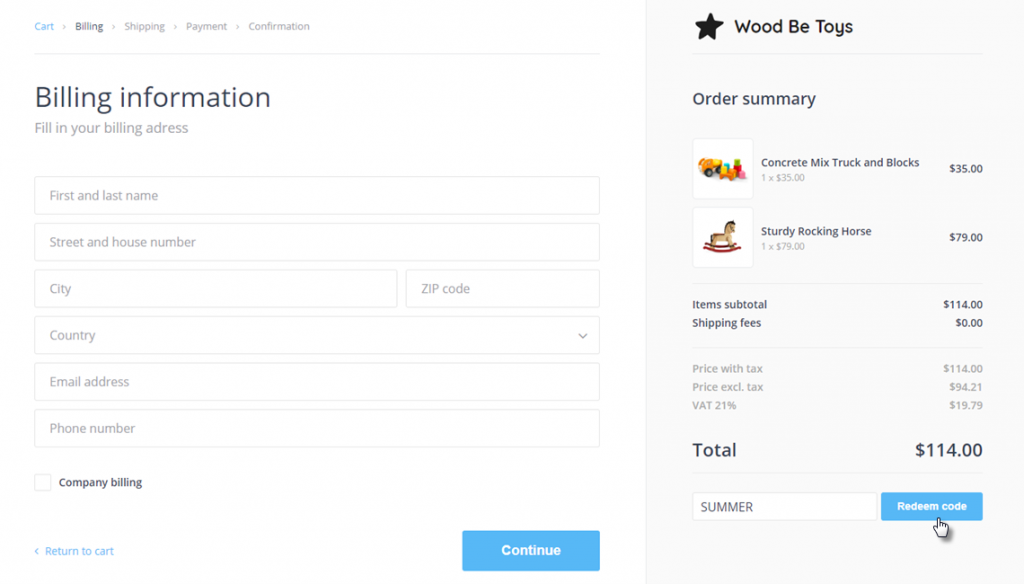Screen dimensions: 1024x584
Task: Select the Confirmation breadcrumb step
Action: (279, 26)
